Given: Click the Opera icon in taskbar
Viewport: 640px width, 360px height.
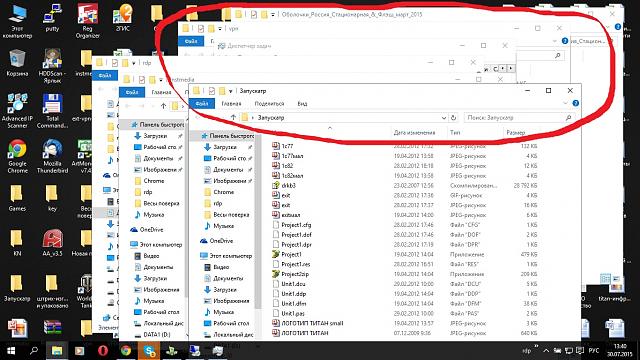Looking at the screenshot, I should coord(103,351).
